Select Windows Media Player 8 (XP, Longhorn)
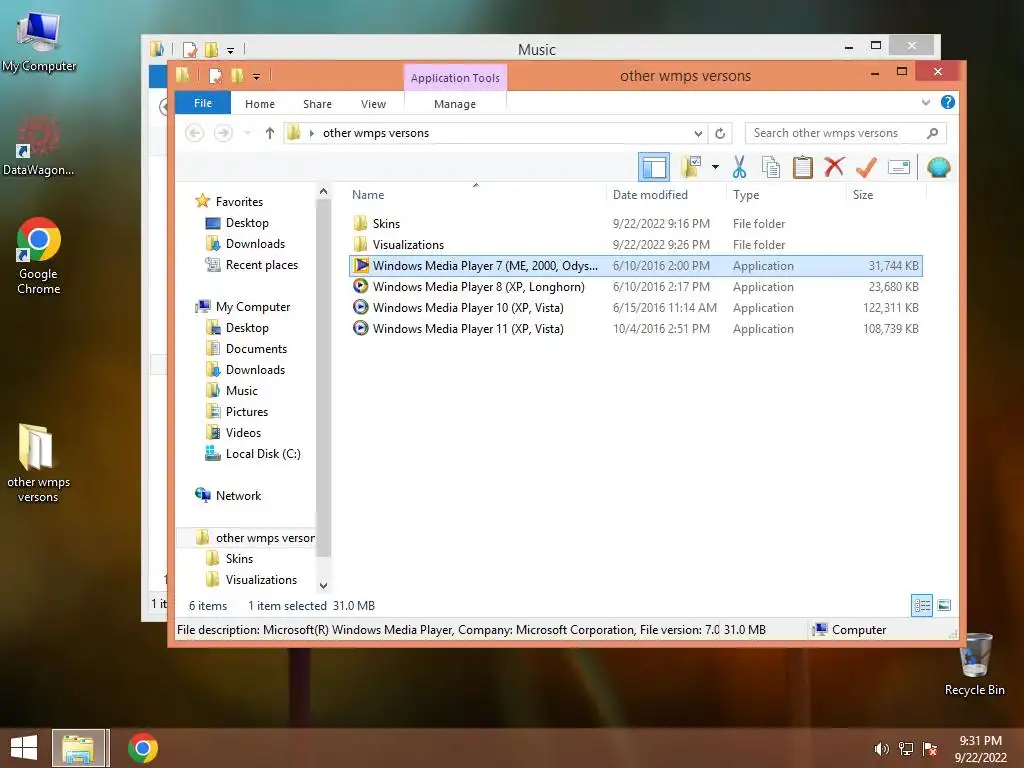Viewport: 1024px width, 768px height. click(x=637, y=287)
